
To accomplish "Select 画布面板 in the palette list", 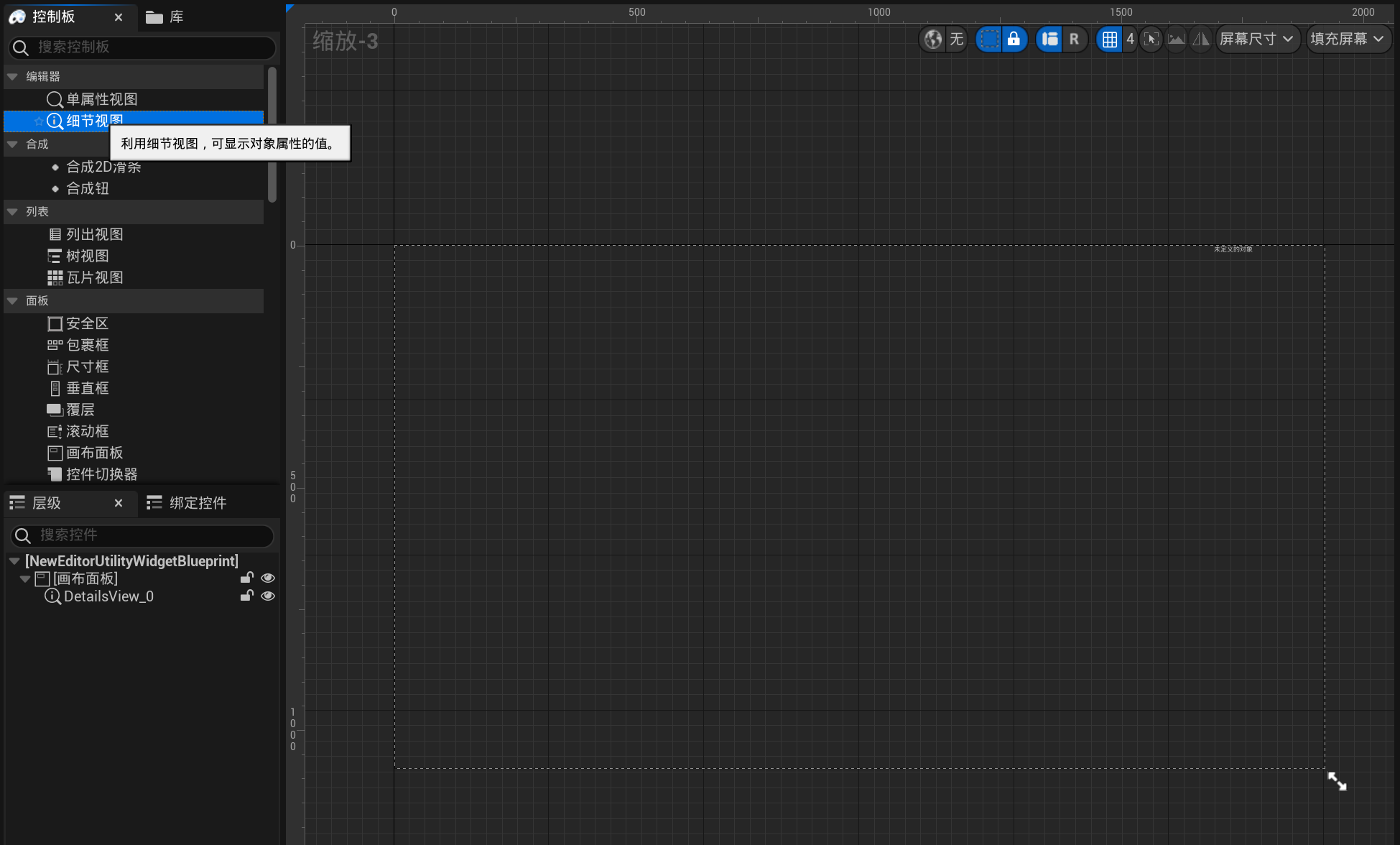I will 94,453.
